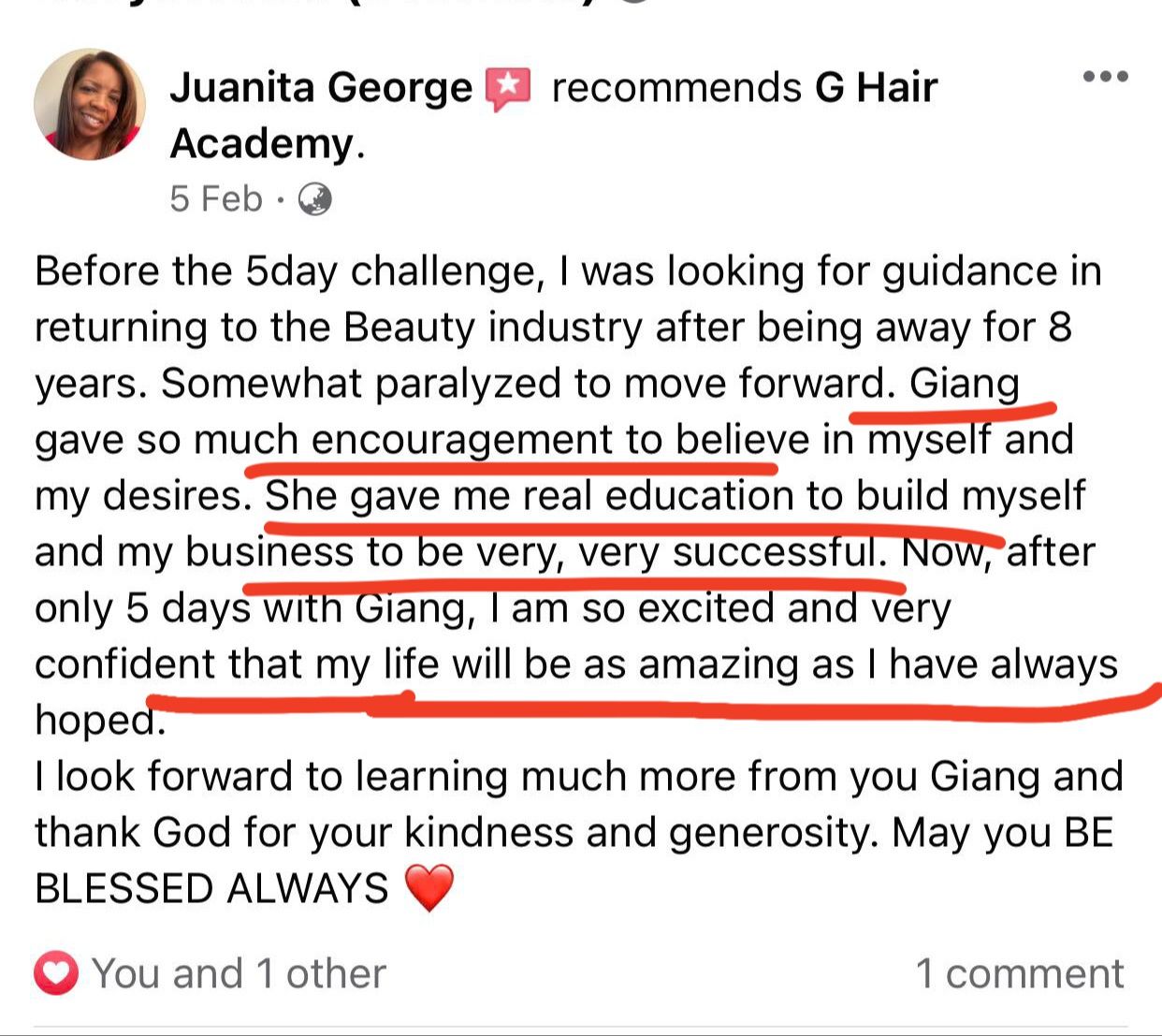Screen dimensions: 1162x1036
Task: Click the 'BLESSED ALWAYS' text
Action: click(x=211, y=888)
